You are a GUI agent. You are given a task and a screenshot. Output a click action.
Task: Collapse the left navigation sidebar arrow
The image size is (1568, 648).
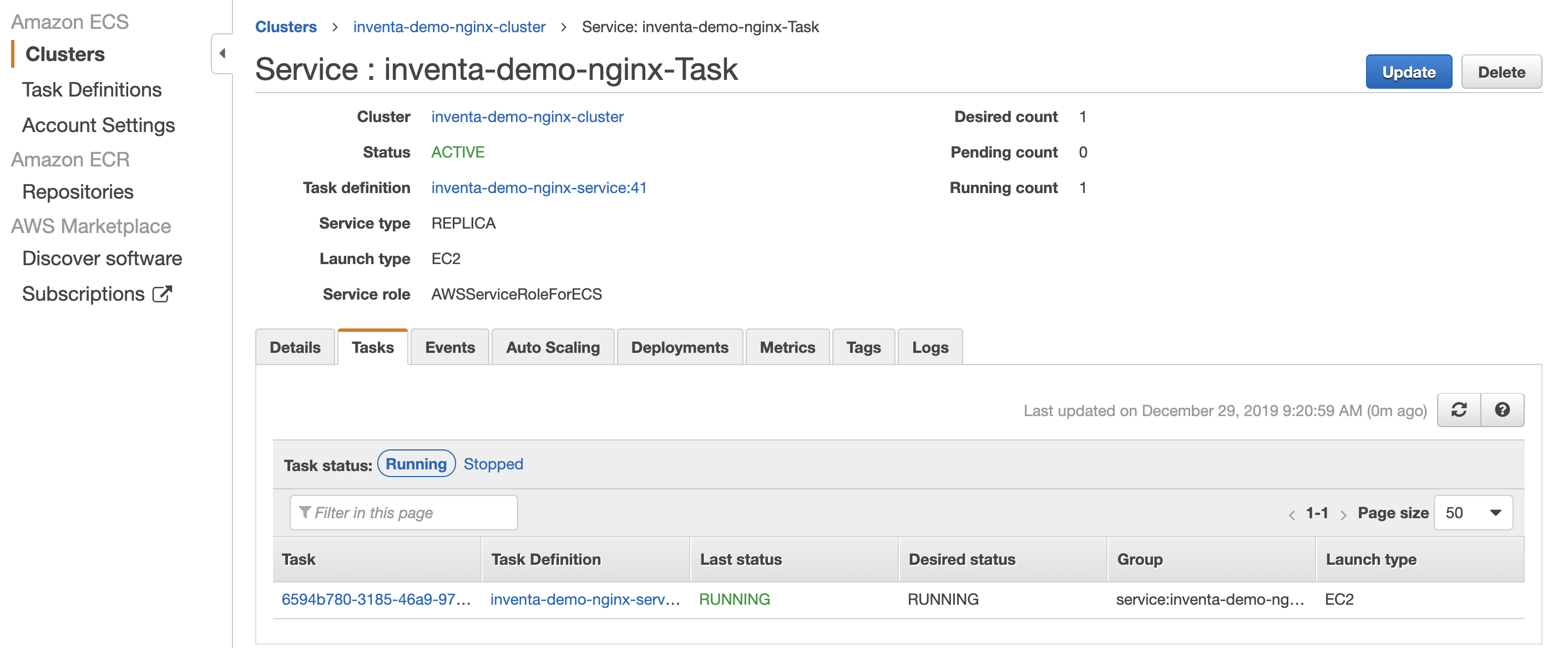coord(222,54)
